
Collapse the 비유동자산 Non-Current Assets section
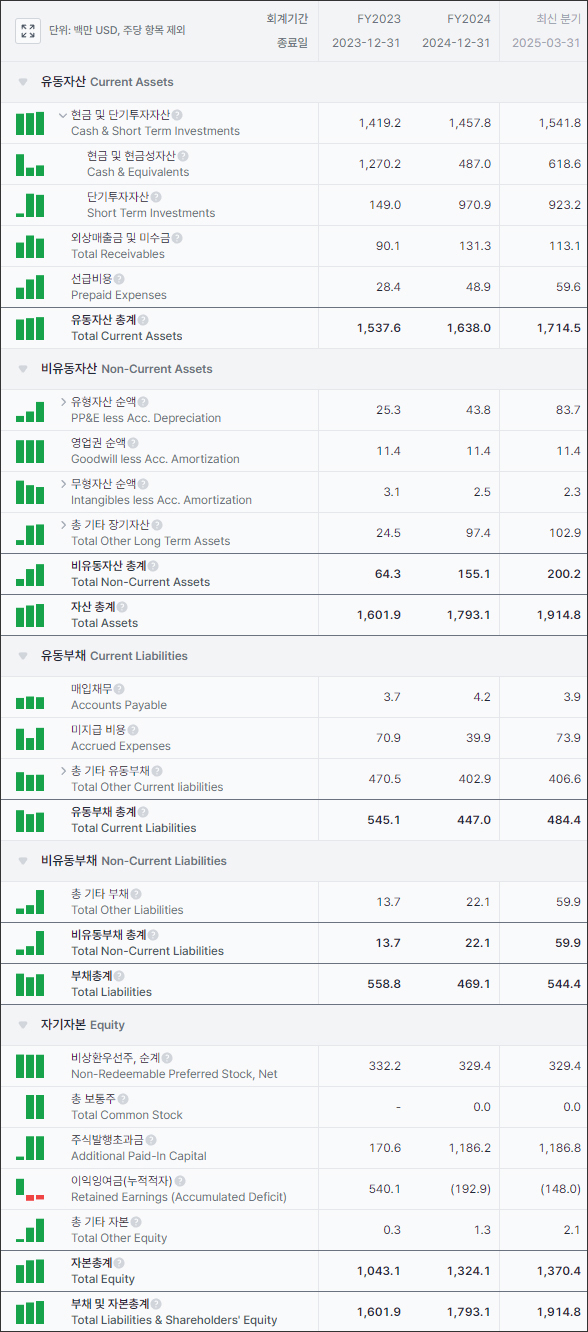(23, 369)
